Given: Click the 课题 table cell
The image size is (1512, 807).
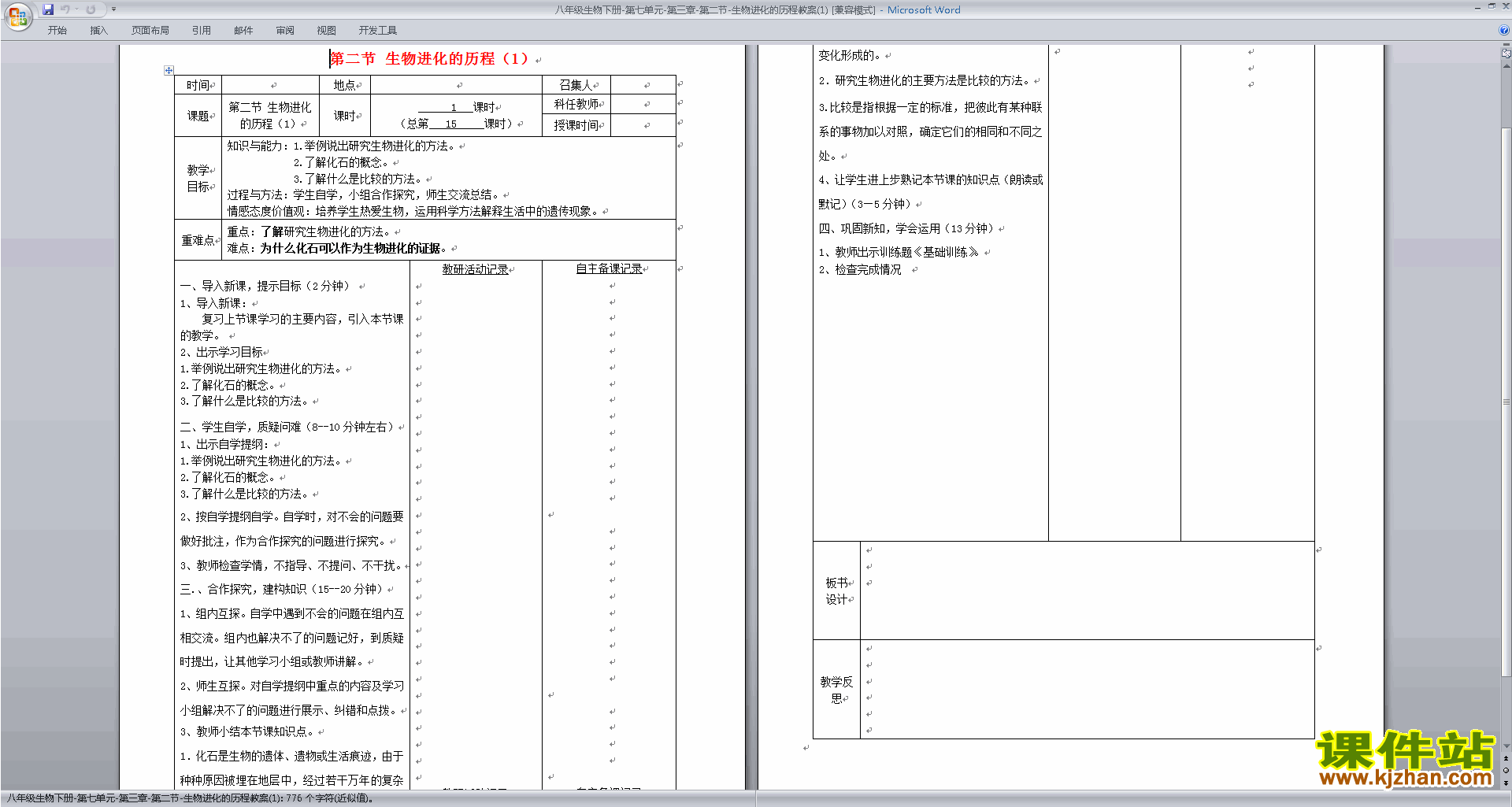Looking at the screenshot, I should [x=198, y=116].
